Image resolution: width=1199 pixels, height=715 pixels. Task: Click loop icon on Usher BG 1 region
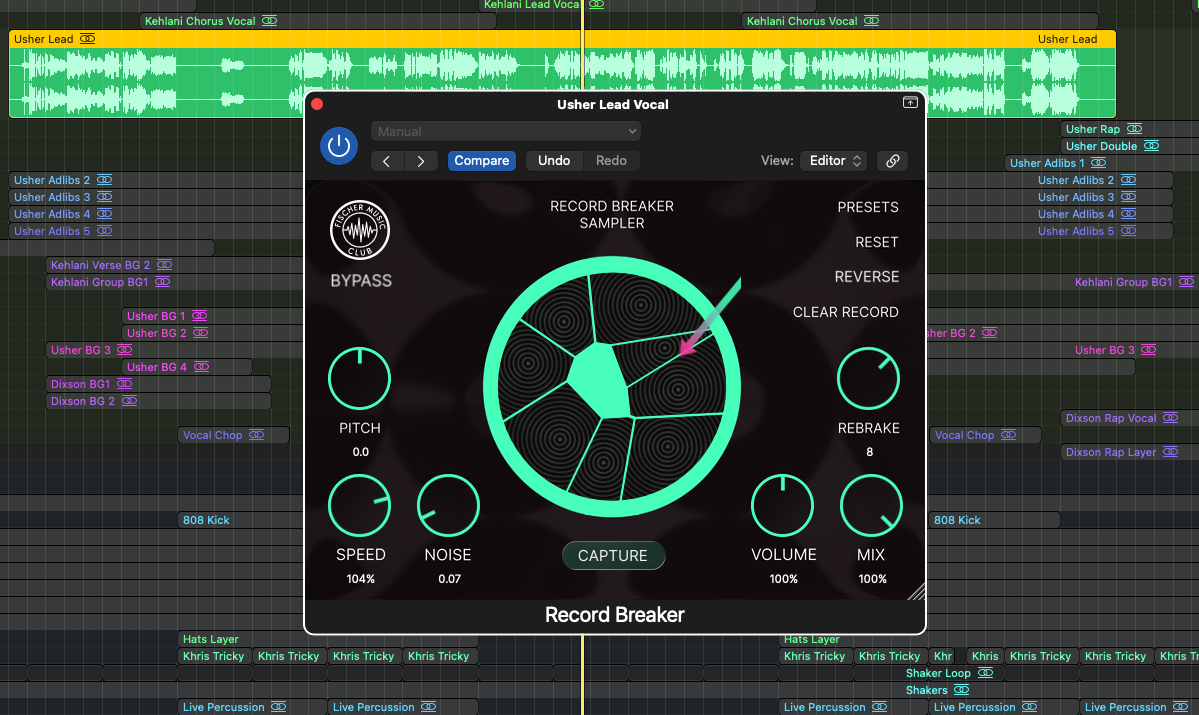199,315
